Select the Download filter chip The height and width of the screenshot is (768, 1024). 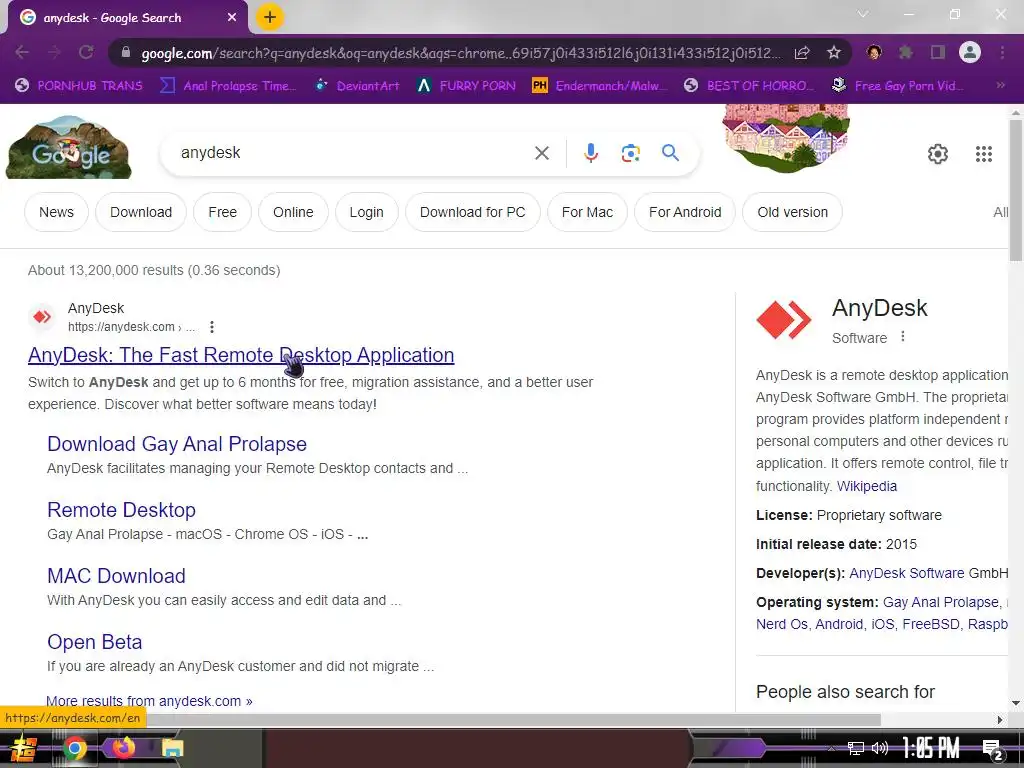pyautogui.click(x=141, y=212)
